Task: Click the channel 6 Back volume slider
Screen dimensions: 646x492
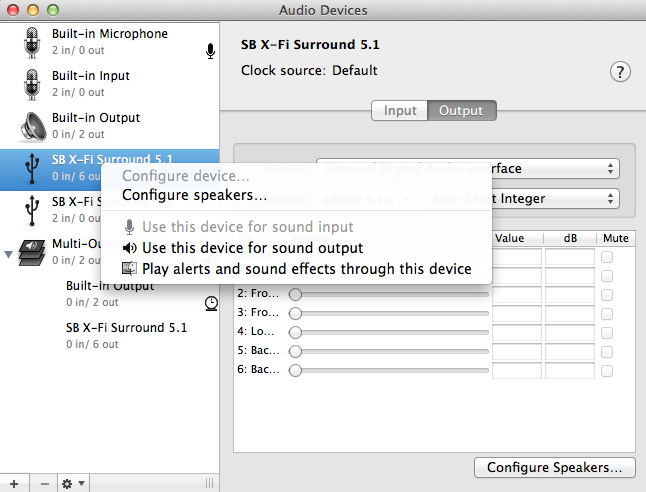Action: [x=389, y=370]
